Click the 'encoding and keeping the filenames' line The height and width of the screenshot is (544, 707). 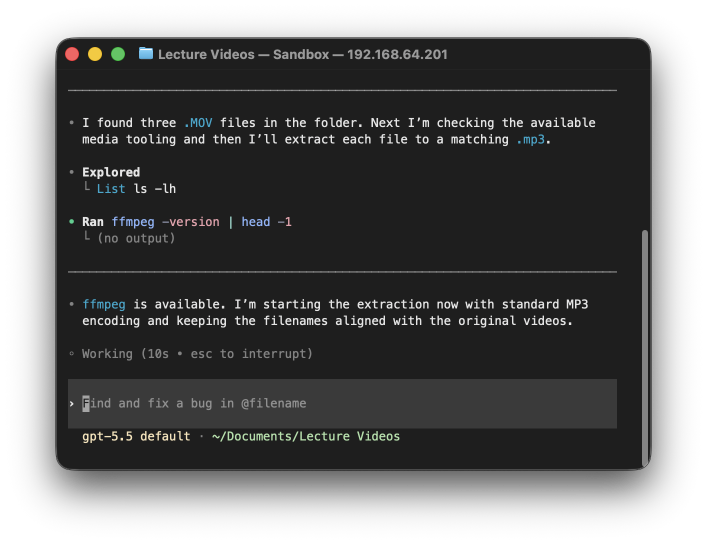coord(327,321)
